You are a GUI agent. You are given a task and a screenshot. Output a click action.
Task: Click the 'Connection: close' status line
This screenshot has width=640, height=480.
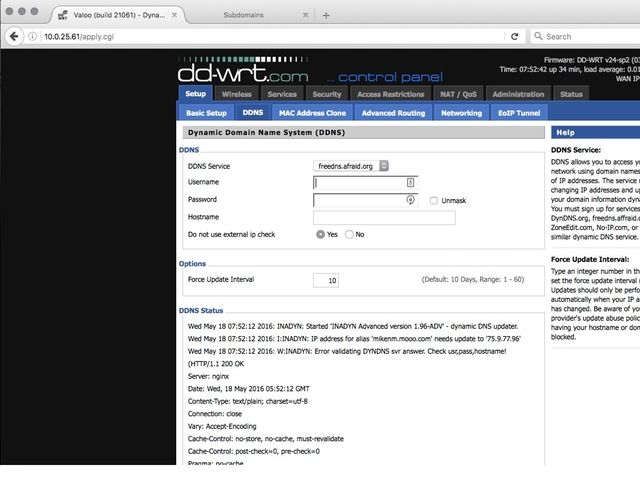[x=215, y=414]
